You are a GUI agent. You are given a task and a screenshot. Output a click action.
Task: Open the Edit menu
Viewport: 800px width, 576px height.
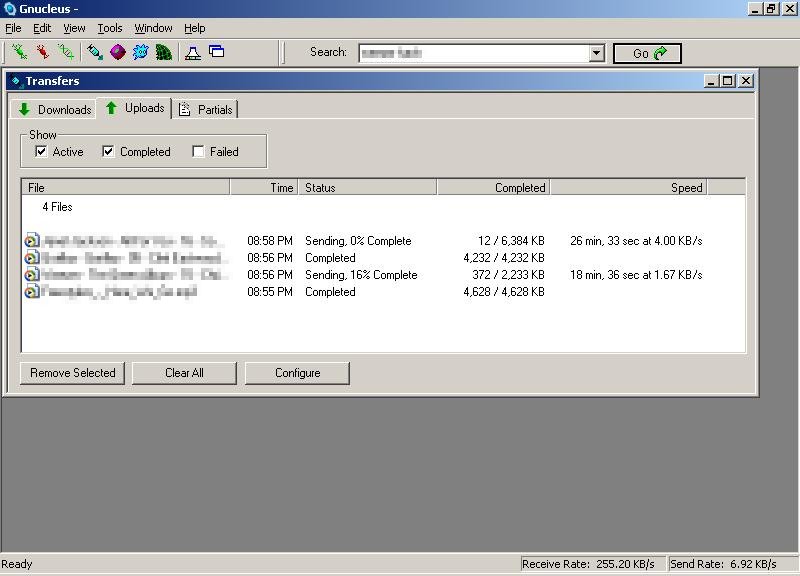pyautogui.click(x=42, y=28)
